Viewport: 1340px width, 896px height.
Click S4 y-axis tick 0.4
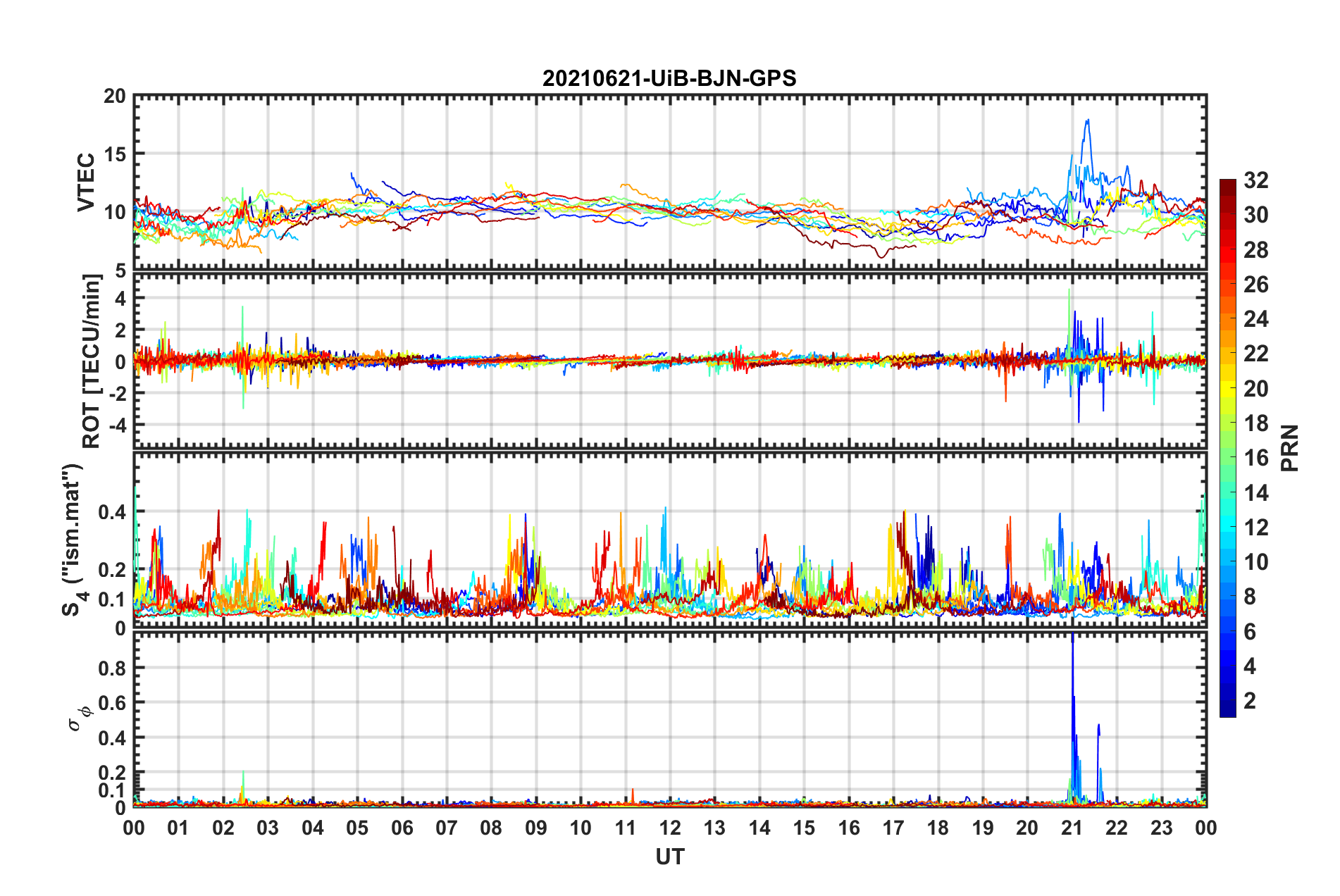112,511
